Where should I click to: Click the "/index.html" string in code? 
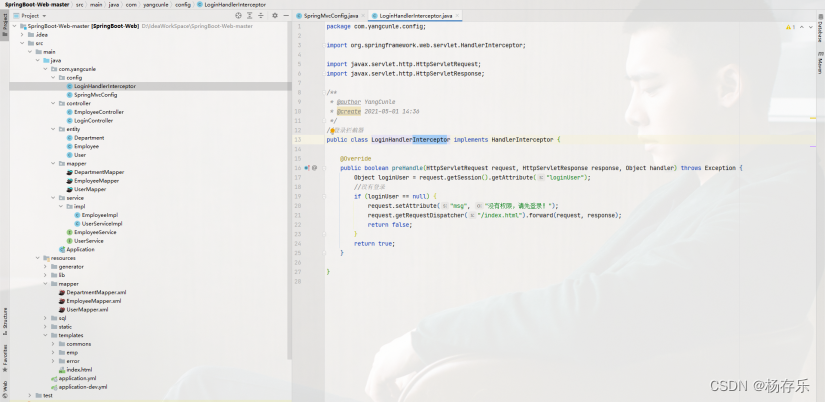500,216
